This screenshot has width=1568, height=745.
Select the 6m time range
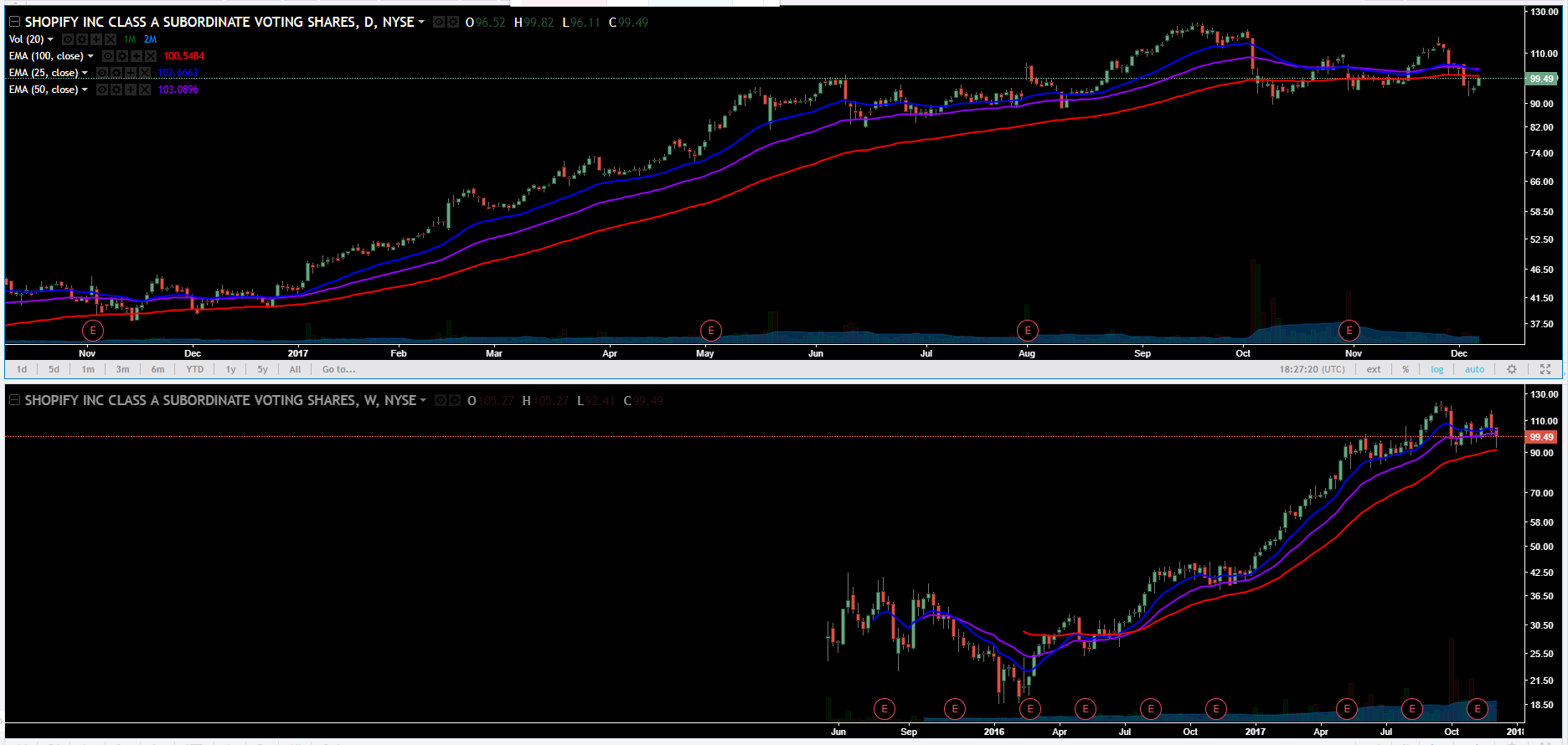point(158,369)
